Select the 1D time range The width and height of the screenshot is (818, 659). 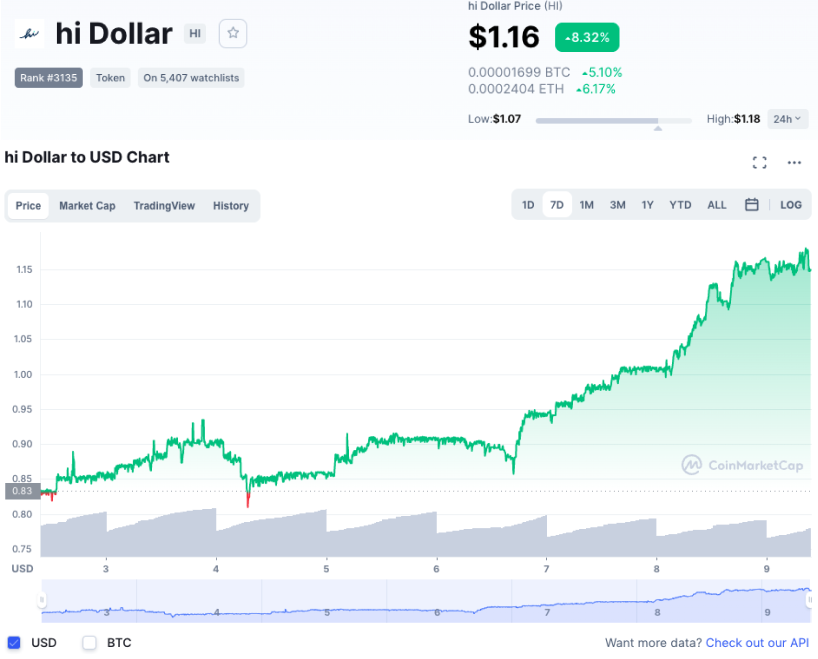tap(528, 205)
